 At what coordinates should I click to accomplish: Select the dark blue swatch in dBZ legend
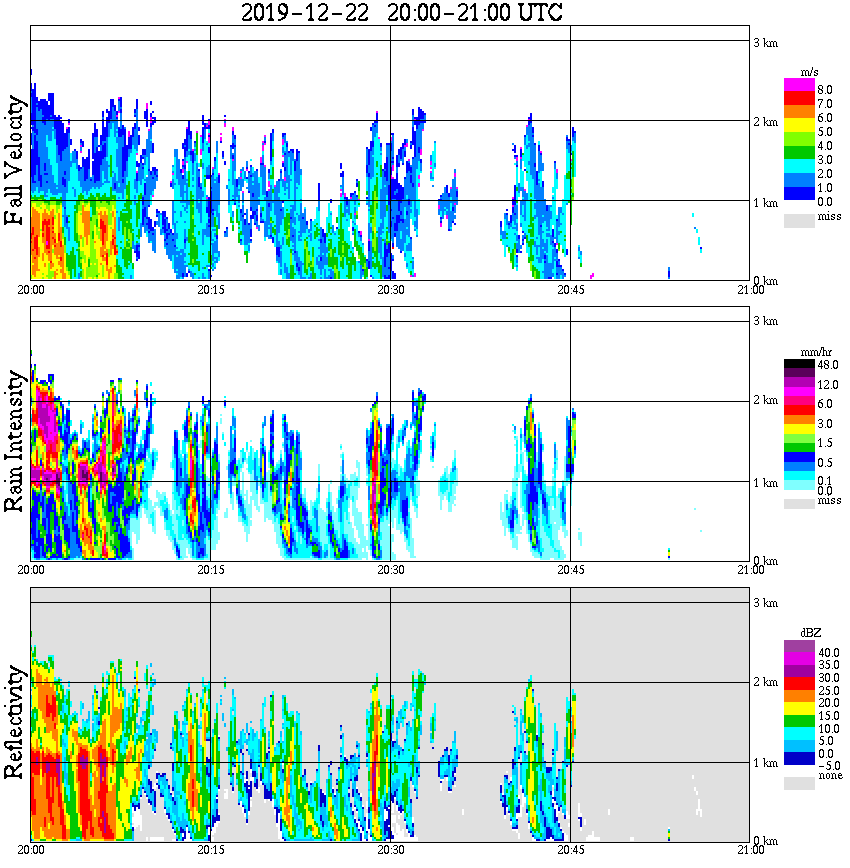click(x=799, y=758)
